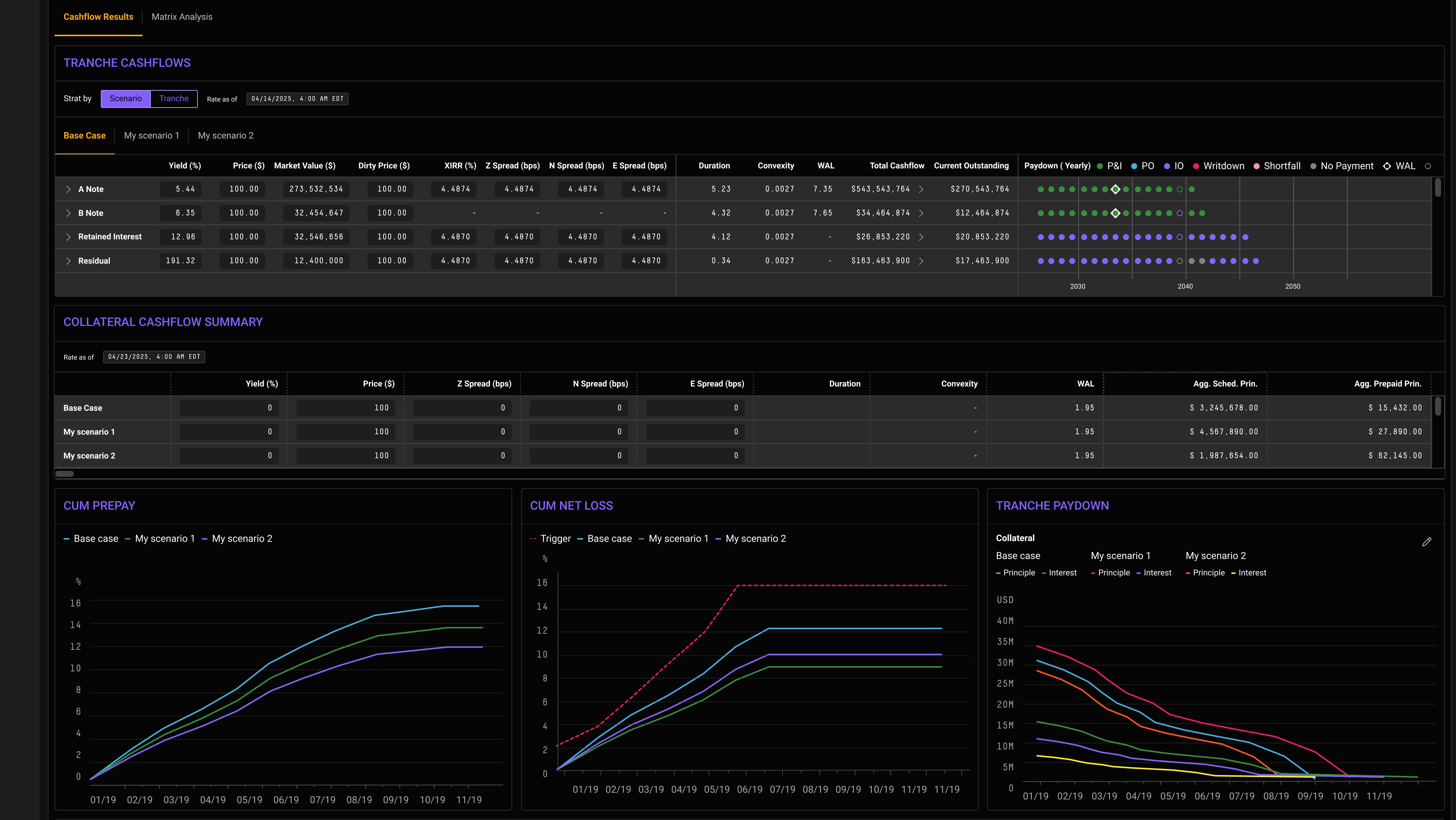Image resolution: width=1456 pixels, height=820 pixels.
Task: Open B Note total cashflow details arrow
Action: [x=921, y=213]
